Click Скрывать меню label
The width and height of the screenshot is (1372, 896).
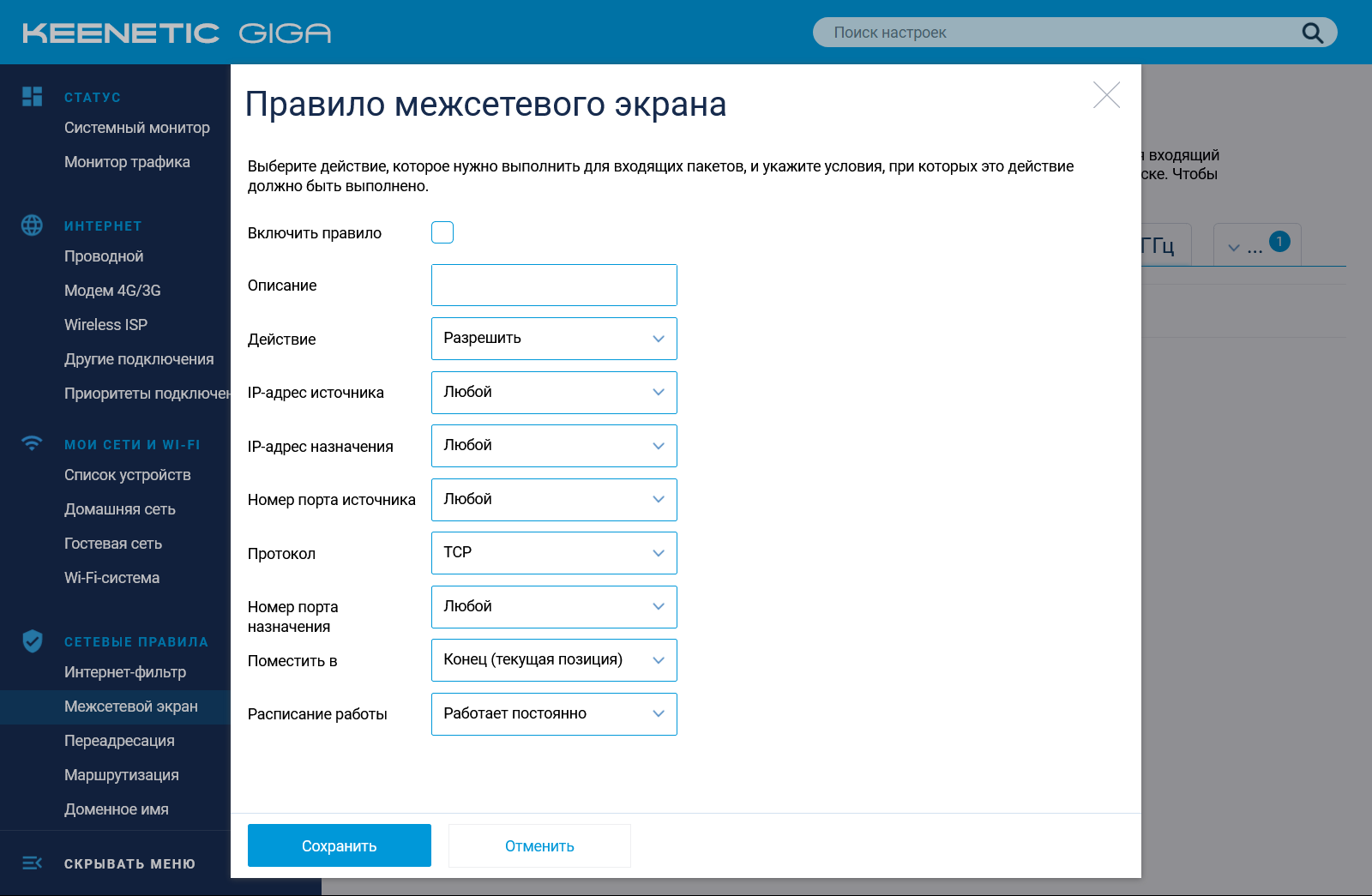click(129, 863)
